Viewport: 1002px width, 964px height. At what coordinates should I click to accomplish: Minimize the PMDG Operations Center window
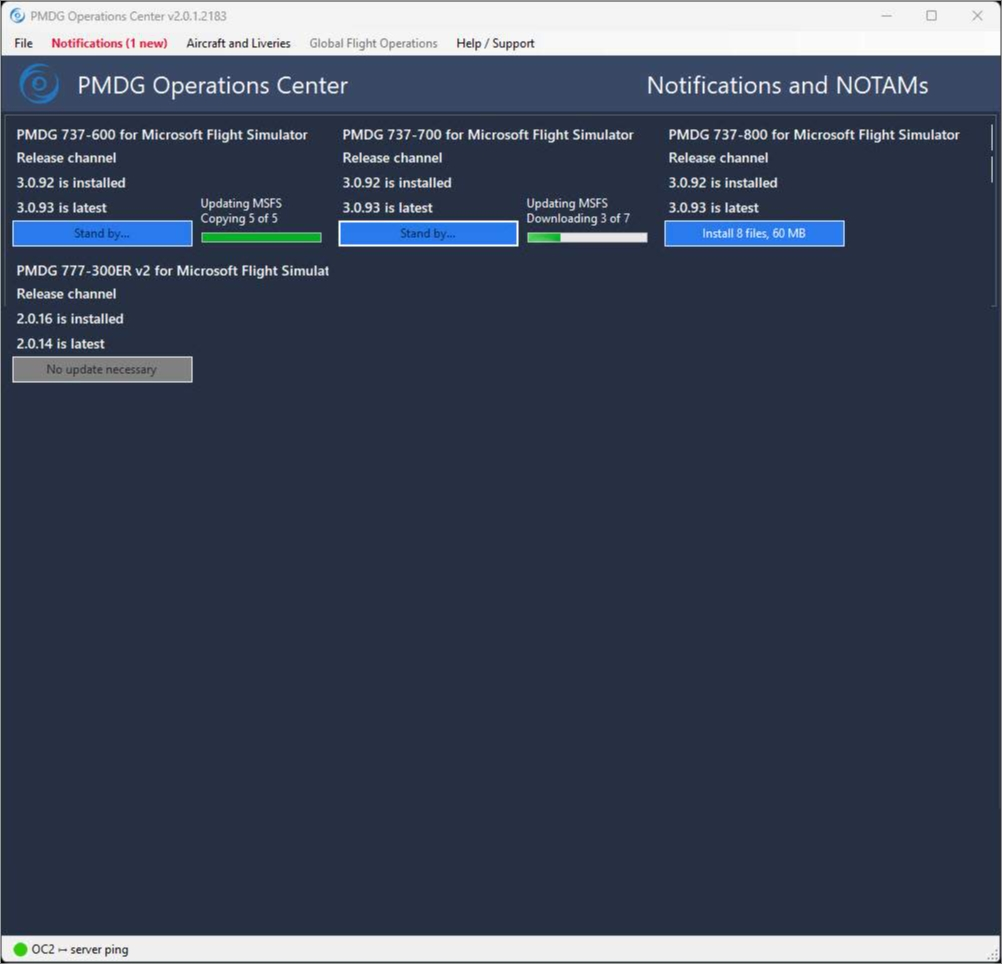886,16
